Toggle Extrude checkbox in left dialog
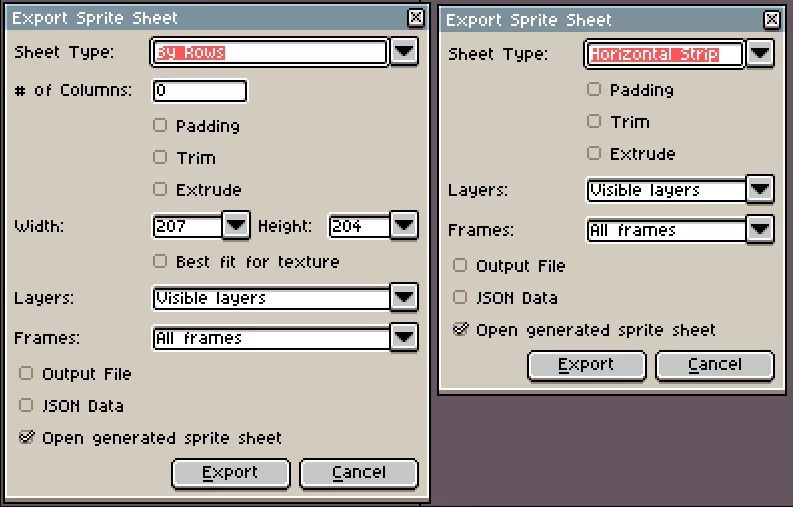The width and height of the screenshot is (793, 507). [160, 190]
